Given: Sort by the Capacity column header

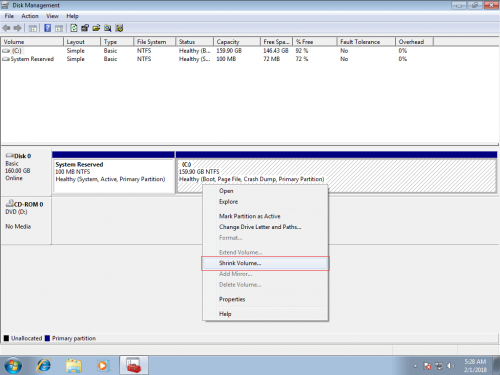Looking at the screenshot, I should coord(237,42).
